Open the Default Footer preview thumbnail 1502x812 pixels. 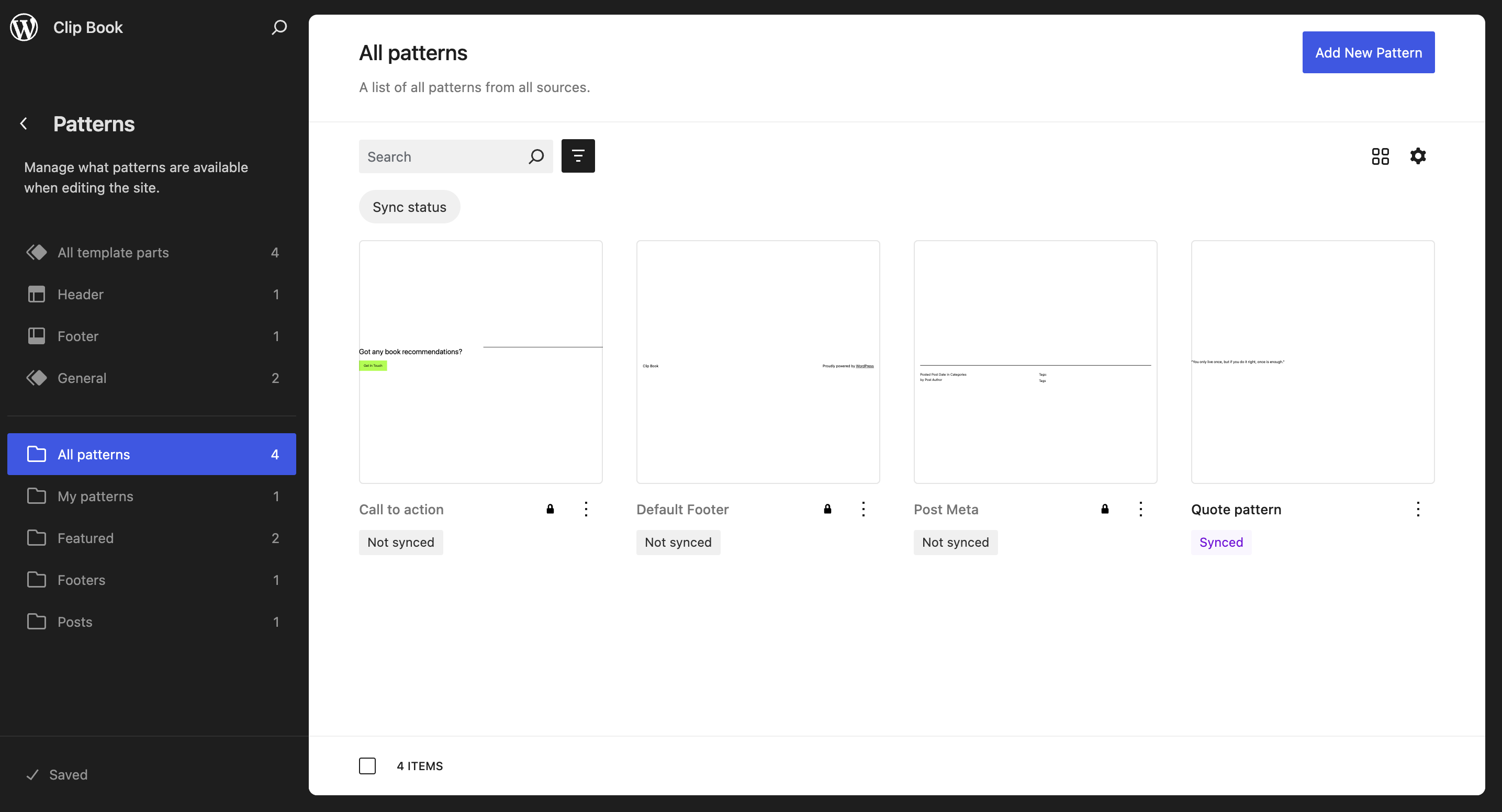click(758, 362)
